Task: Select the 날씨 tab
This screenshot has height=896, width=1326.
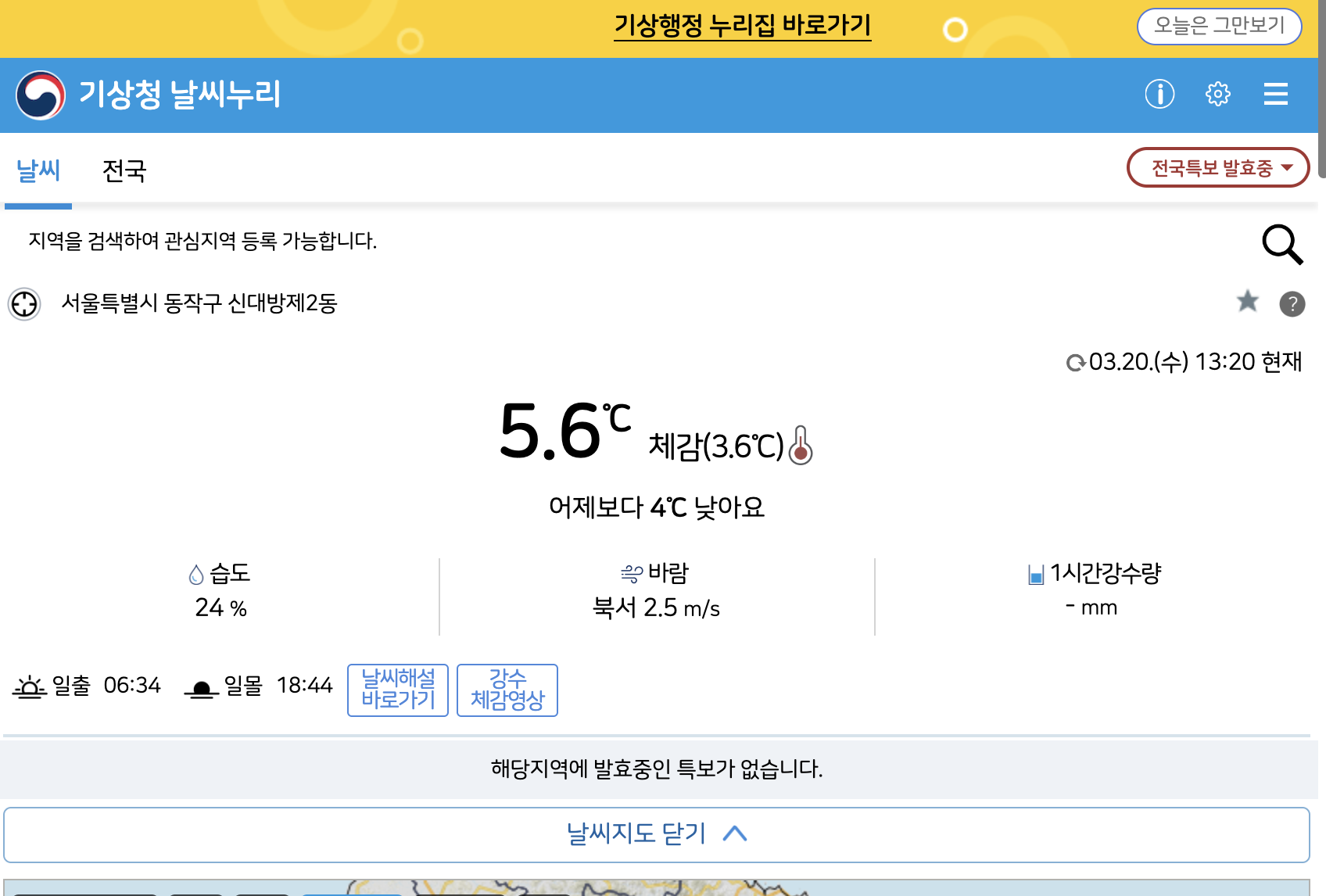Action: click(x=38, y=171)
